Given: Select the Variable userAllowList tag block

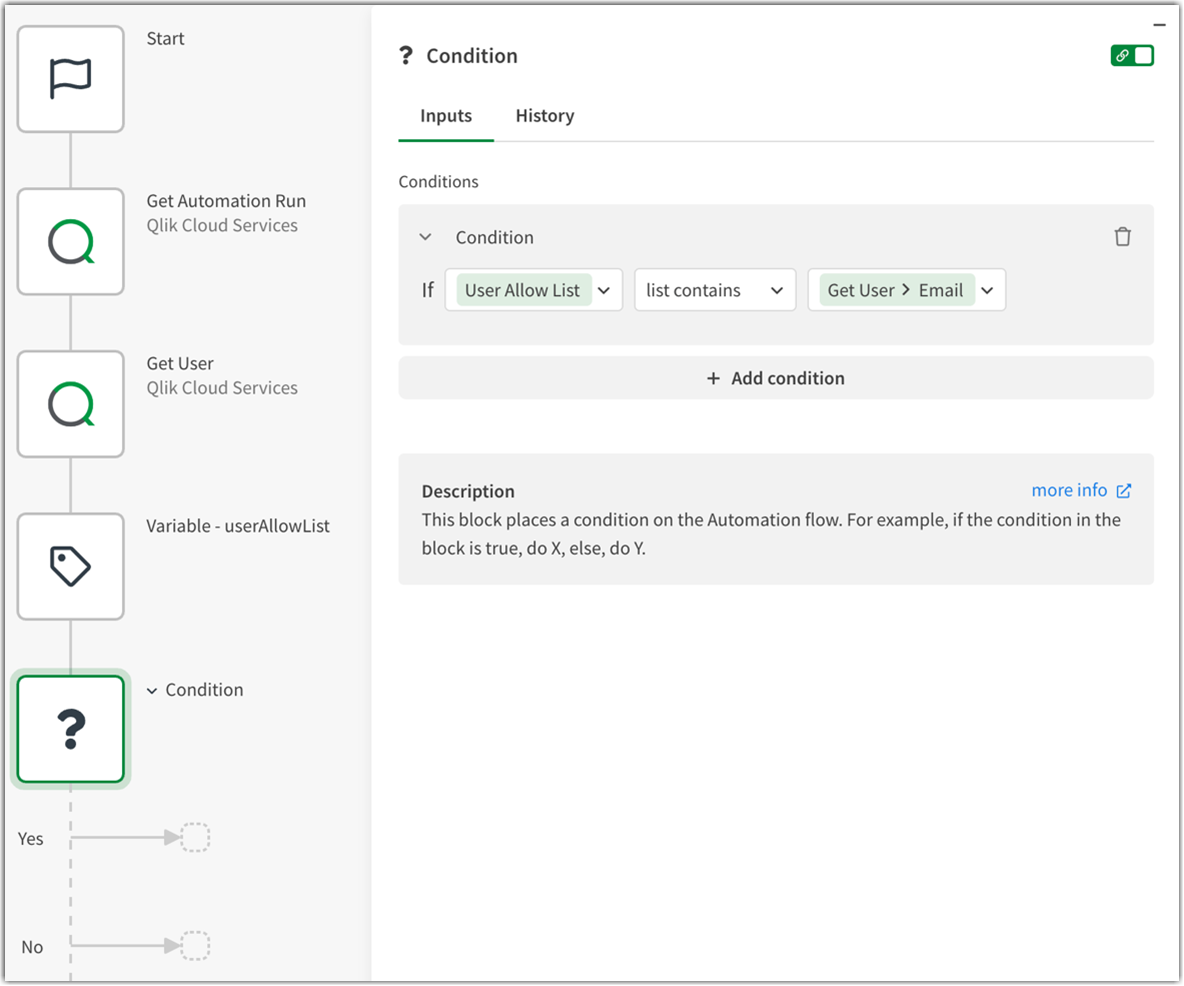Looking at the screenshot, I should (x=71, y=567).
